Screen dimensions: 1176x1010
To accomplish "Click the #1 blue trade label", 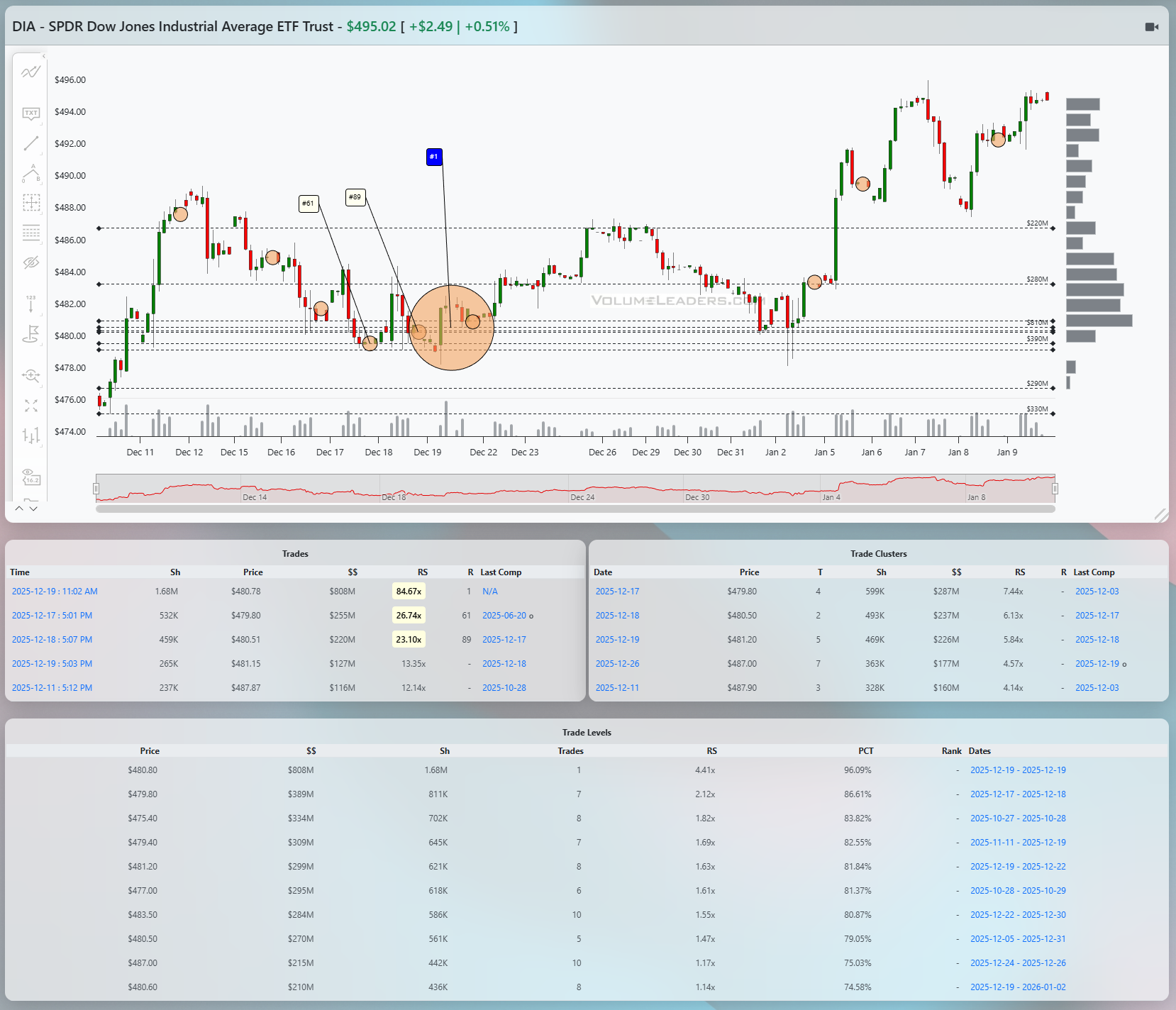I will tap(434, 157).
